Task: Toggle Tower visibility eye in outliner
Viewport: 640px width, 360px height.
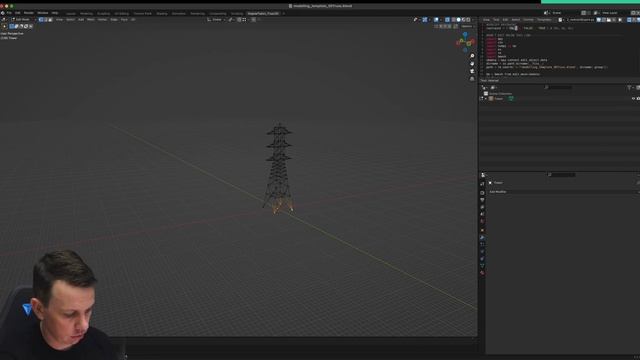Action: 633,98
